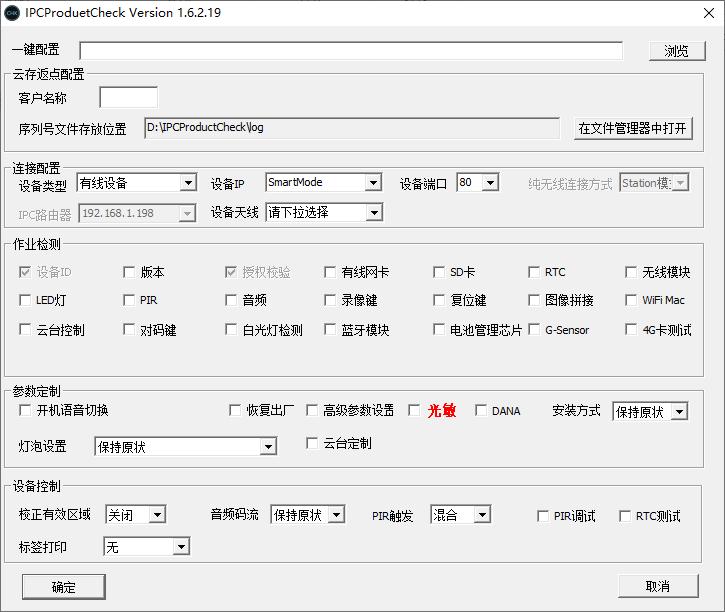Click the 客户名称 input field
Viewport: 725px width, 612px height.
[x=128, y=98]
